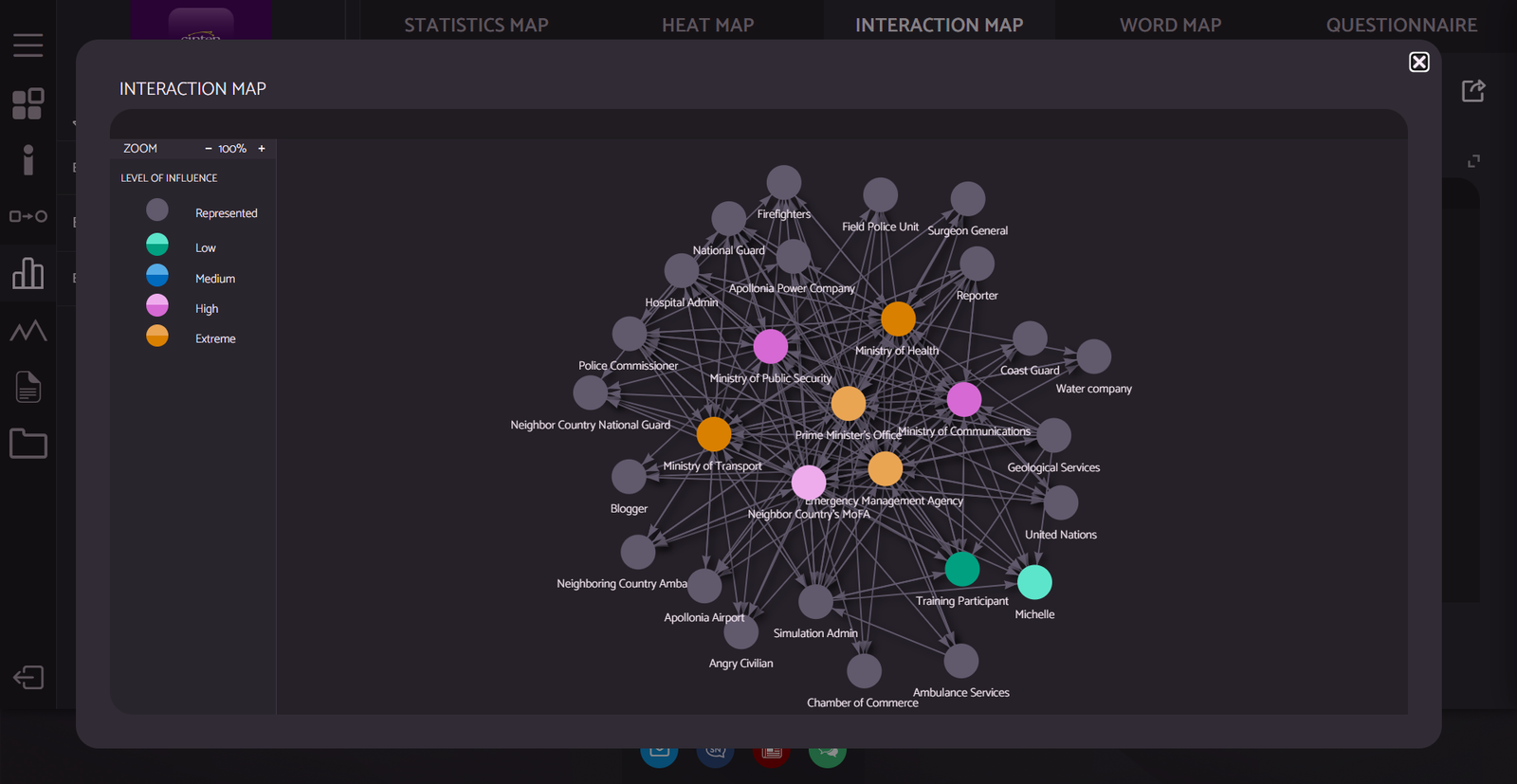Select the Interaction Map tab

(x=939, y=26)
